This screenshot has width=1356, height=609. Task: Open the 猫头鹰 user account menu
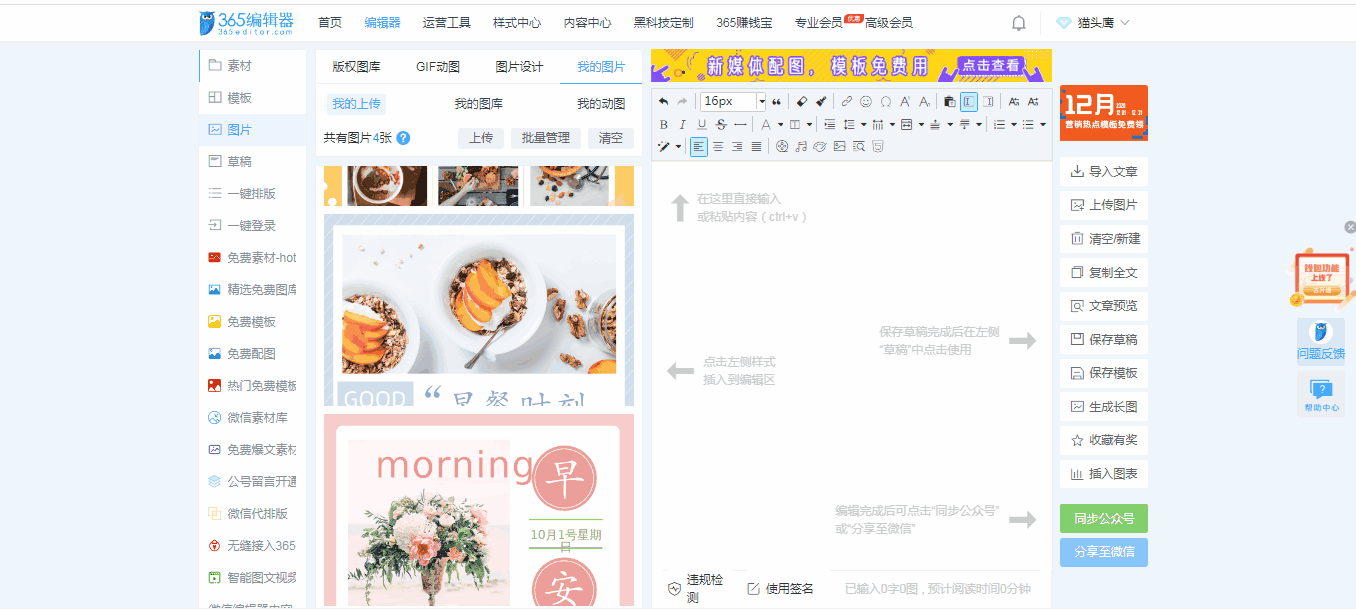coord(1092,22)
